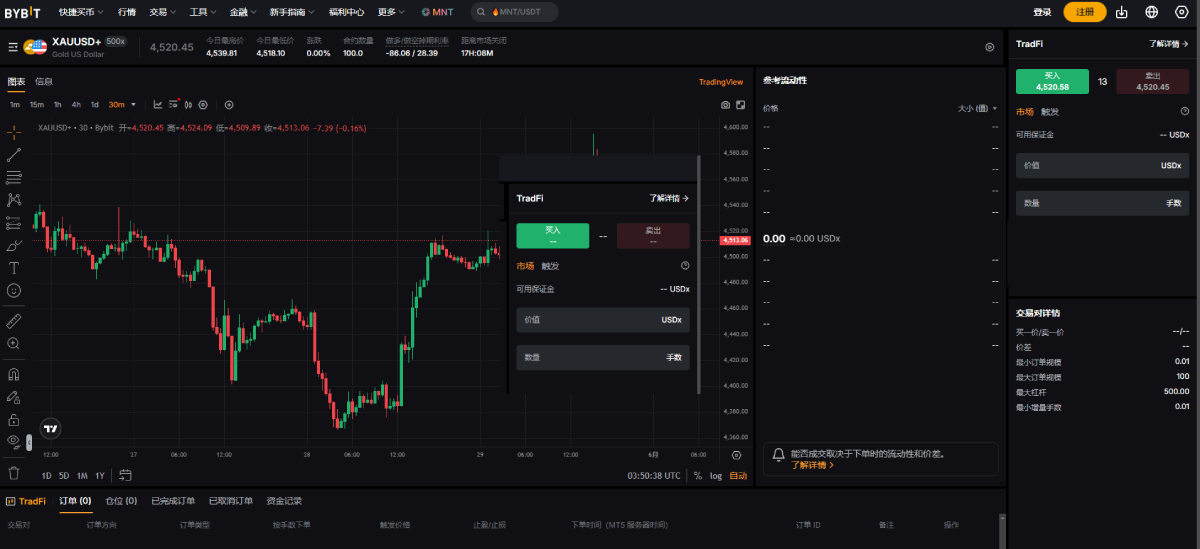Toggle magnet mode for drawings
The height and width of the screenshot is (549, 1200).
(x=14, y=375)
